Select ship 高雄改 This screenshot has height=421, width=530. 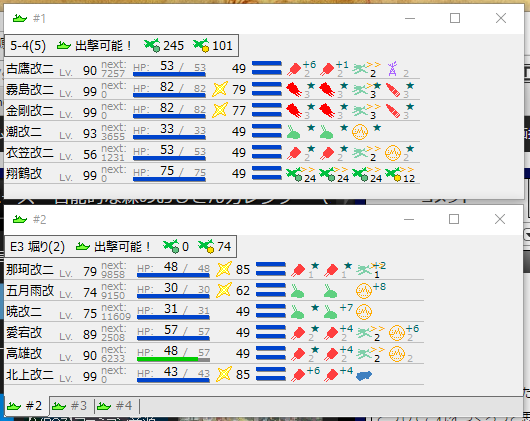pos(24,353)
